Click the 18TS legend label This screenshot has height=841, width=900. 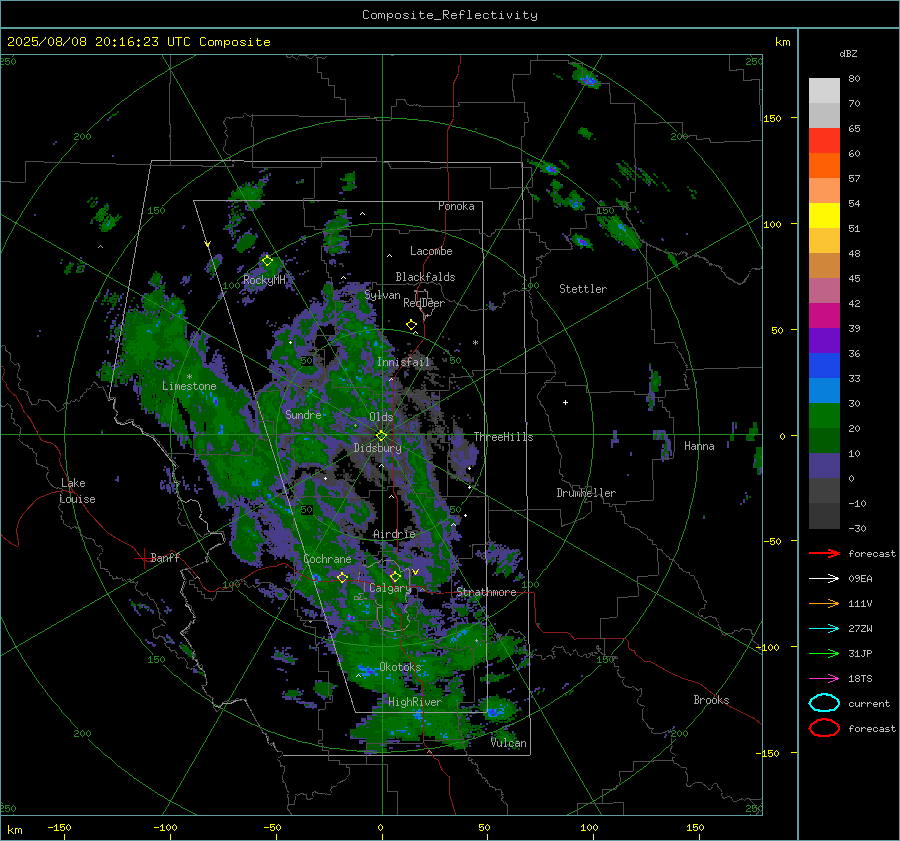(x=860, y=679)
